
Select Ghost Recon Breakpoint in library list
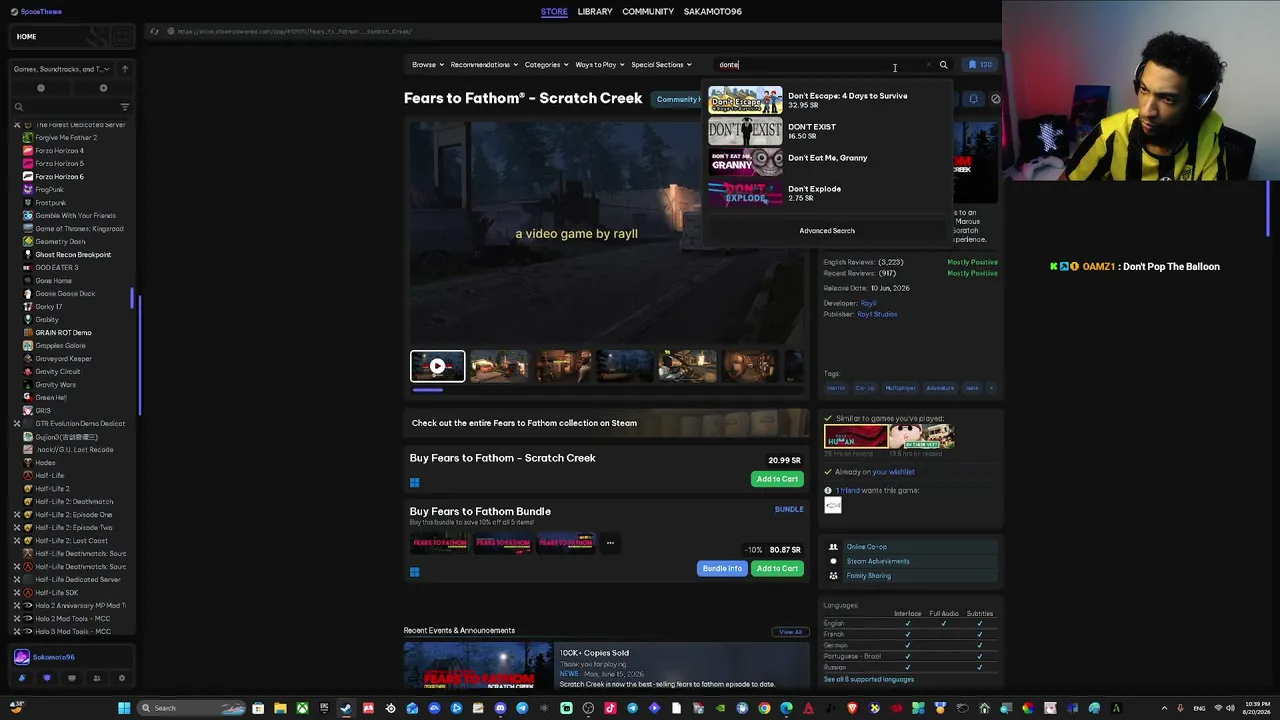click(73, 255)
